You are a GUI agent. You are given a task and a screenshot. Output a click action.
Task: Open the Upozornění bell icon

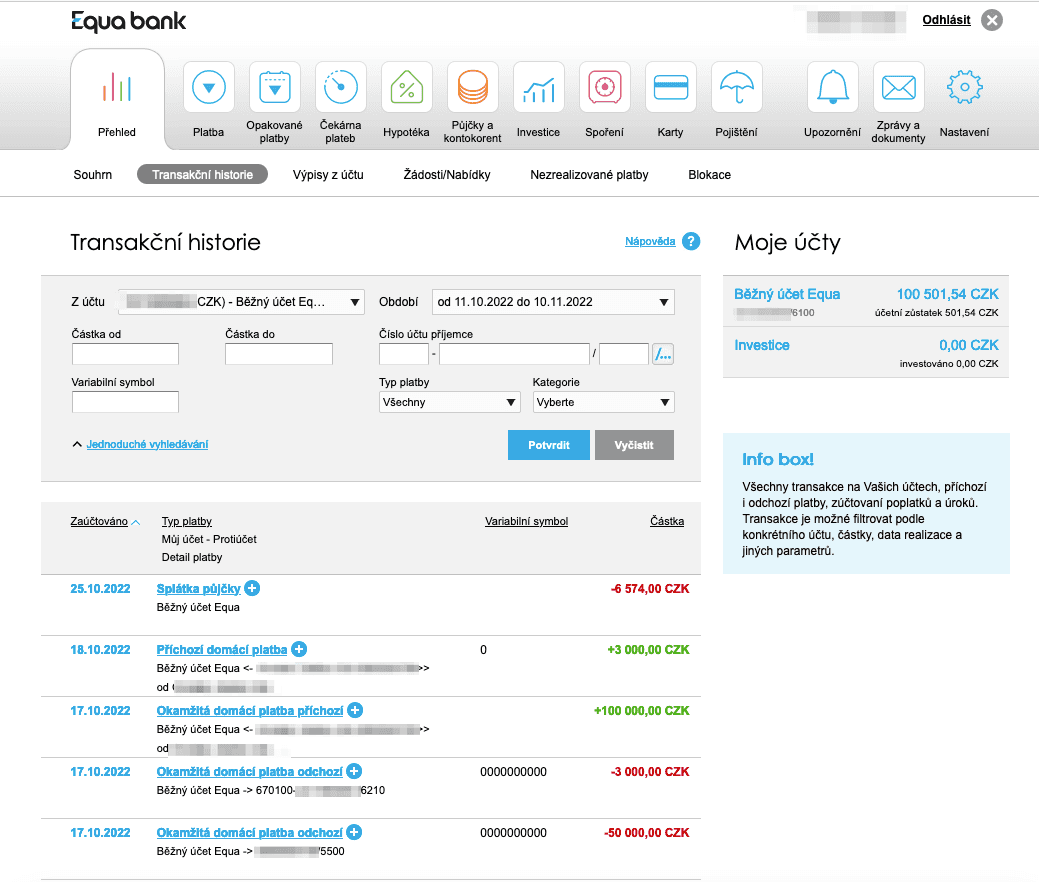click(832, 87)
